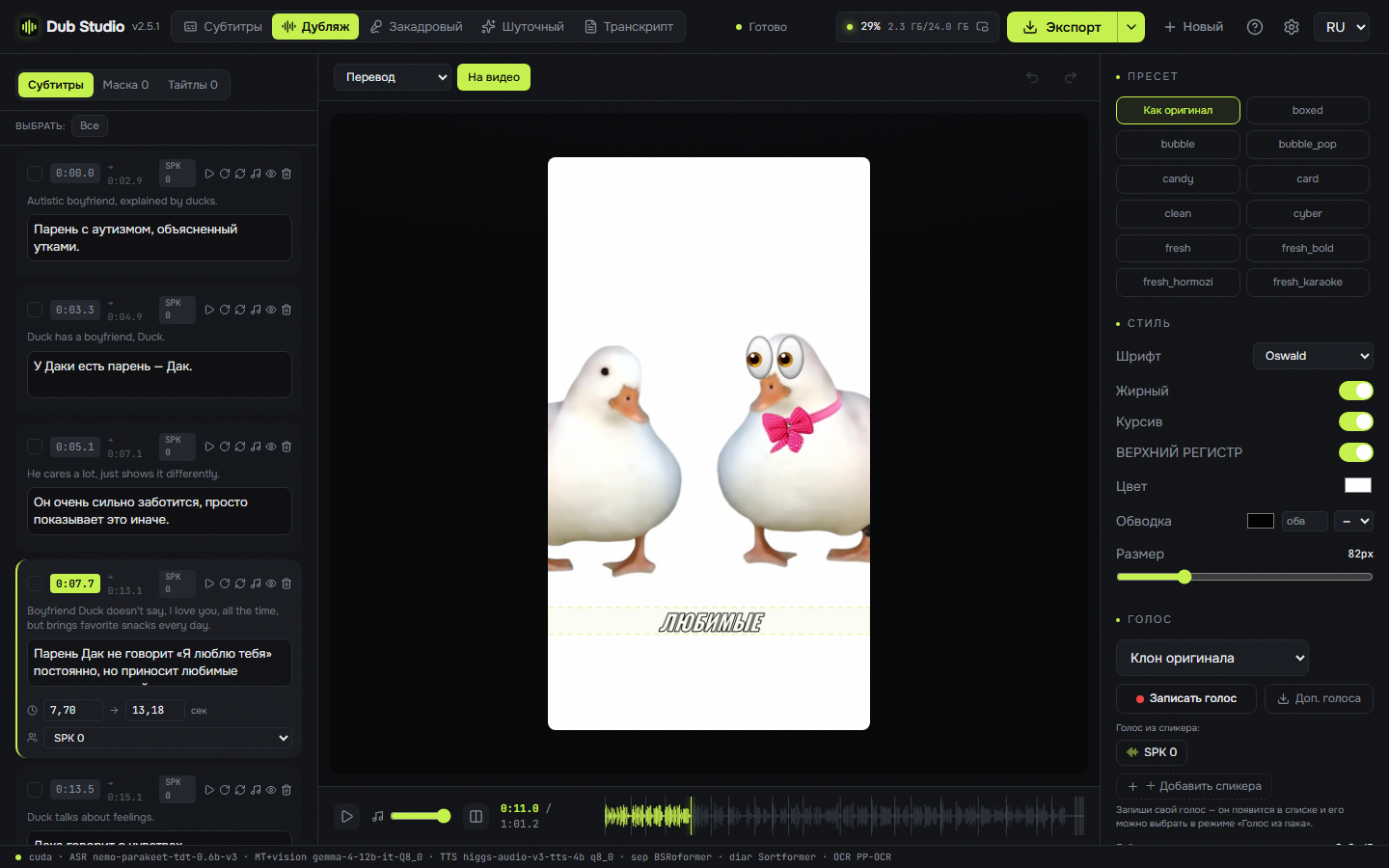1389x868 pixels.
Task: Switch to the Дубляж tab
Action: pos(315,27)
